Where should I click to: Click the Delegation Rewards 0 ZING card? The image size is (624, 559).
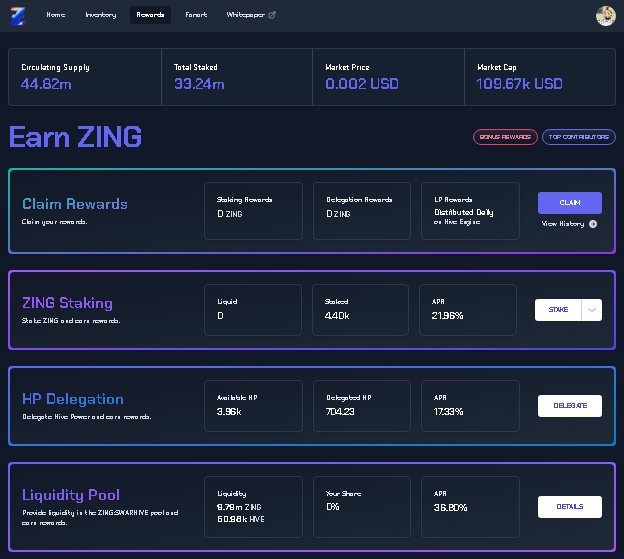point(362,211)
